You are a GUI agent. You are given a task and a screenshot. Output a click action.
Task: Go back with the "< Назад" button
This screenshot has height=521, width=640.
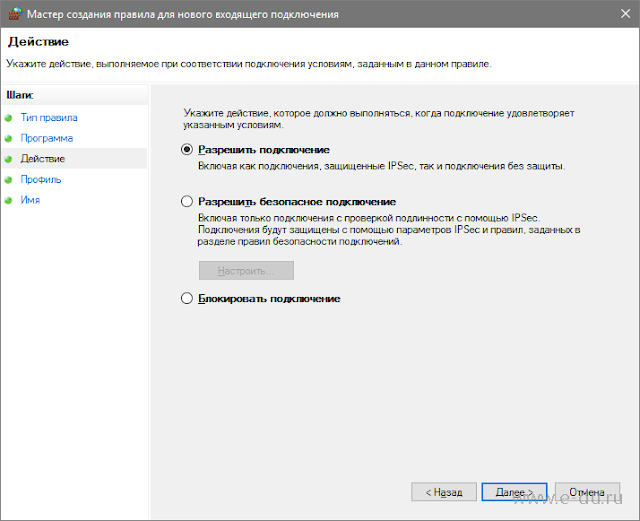pyautogui.click(x=444, y=492)
